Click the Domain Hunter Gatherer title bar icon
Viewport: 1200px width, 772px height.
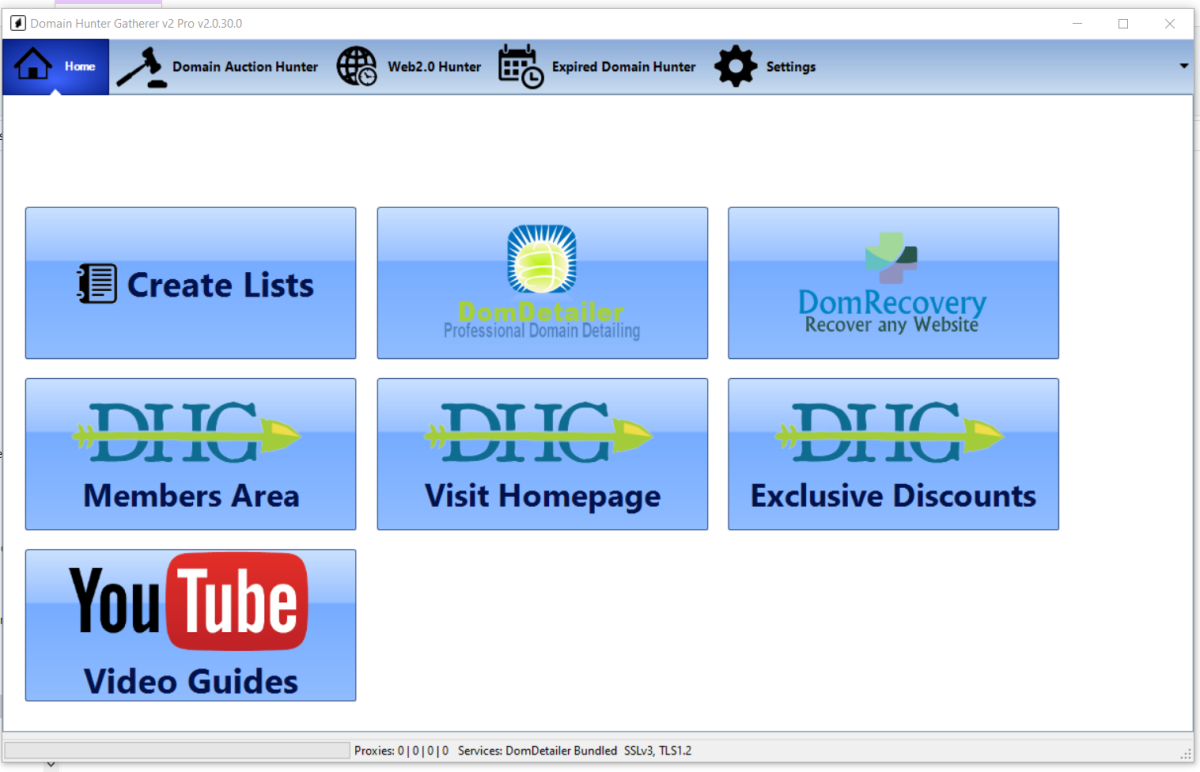point(16,22)
